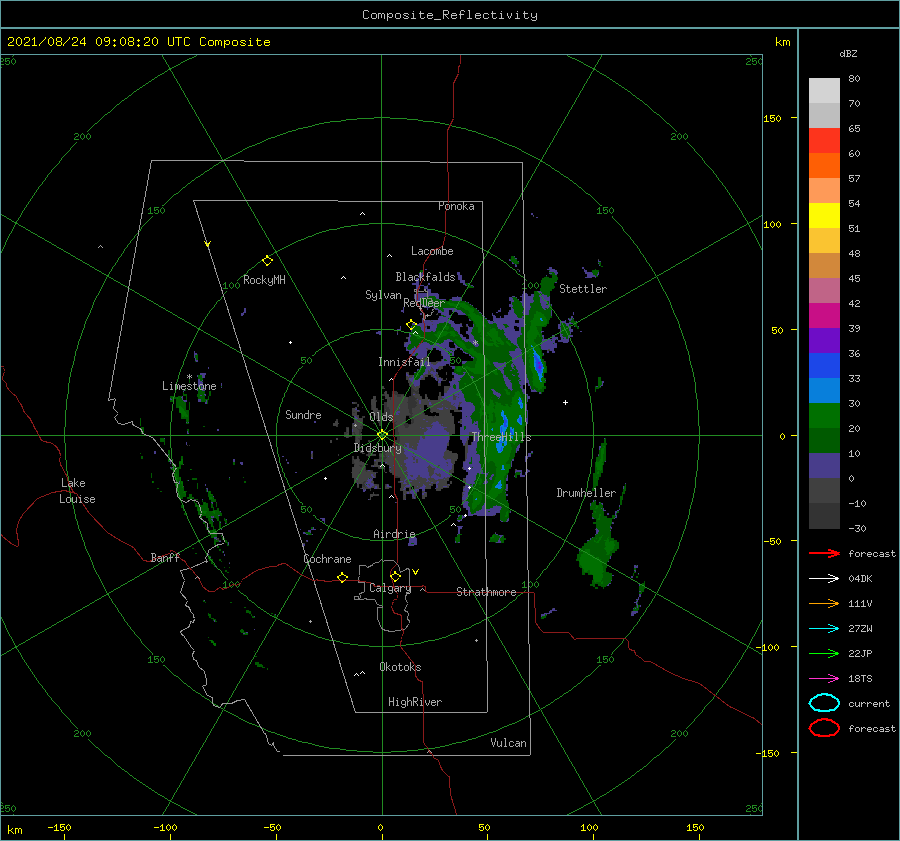Click the Ponoka city label
The height and width of the screenshot is (841, 900).
point(456,206)
